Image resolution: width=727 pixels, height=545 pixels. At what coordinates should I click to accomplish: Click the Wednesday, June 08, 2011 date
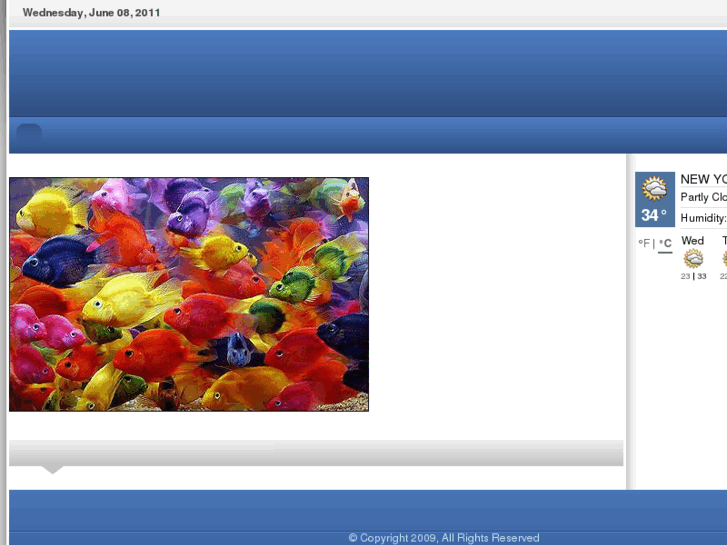[x=91, y=13]
